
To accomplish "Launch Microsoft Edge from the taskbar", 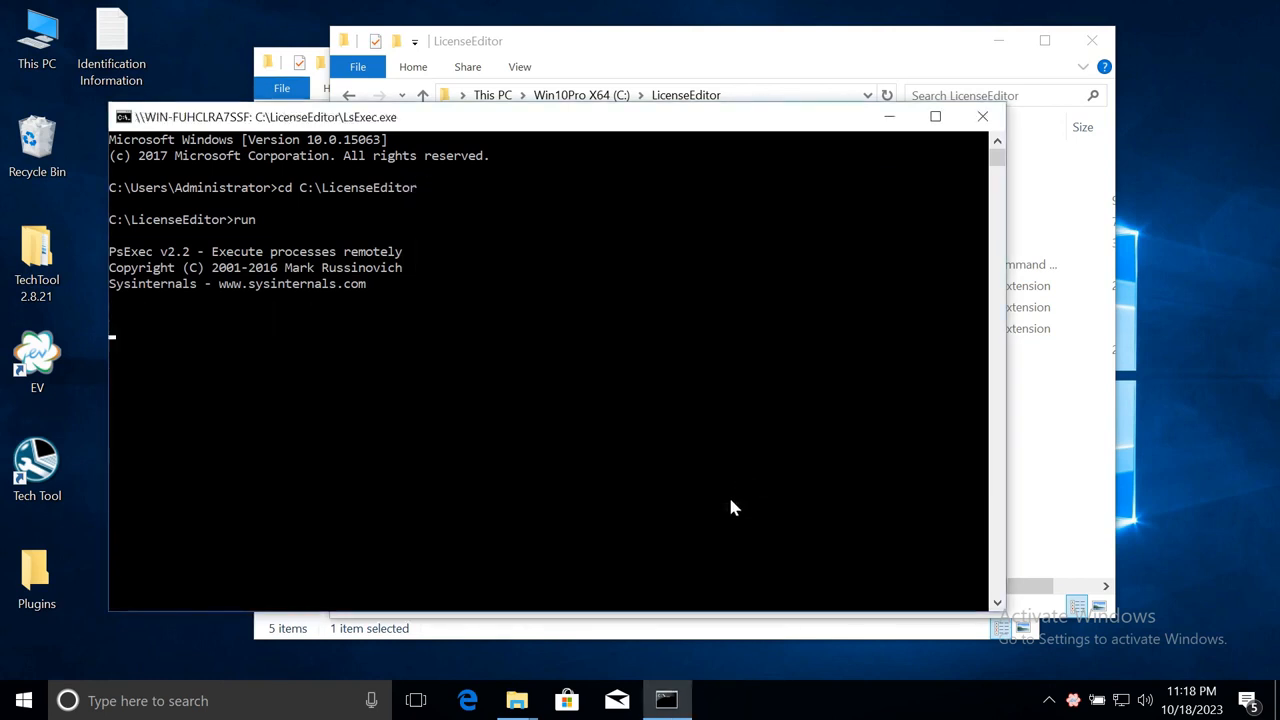I will [467, 700].
